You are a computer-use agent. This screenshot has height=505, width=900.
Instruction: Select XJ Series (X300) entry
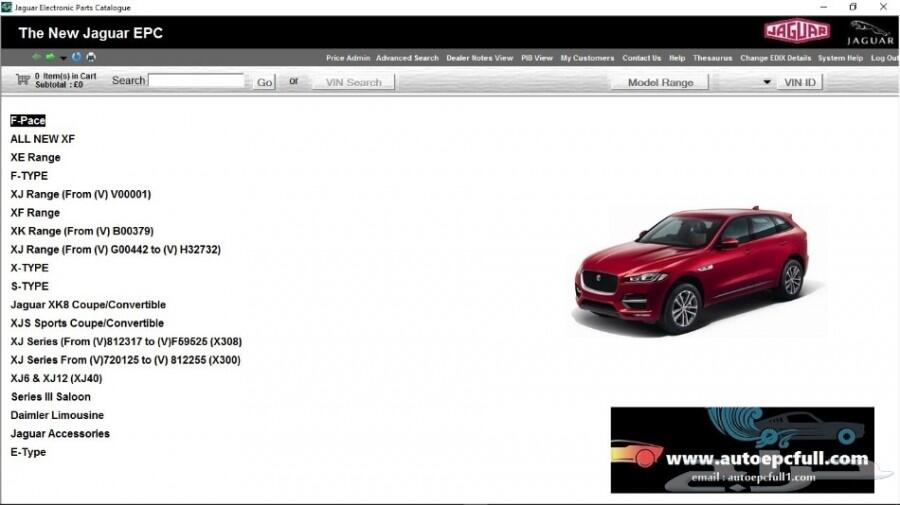pos(125,360)
